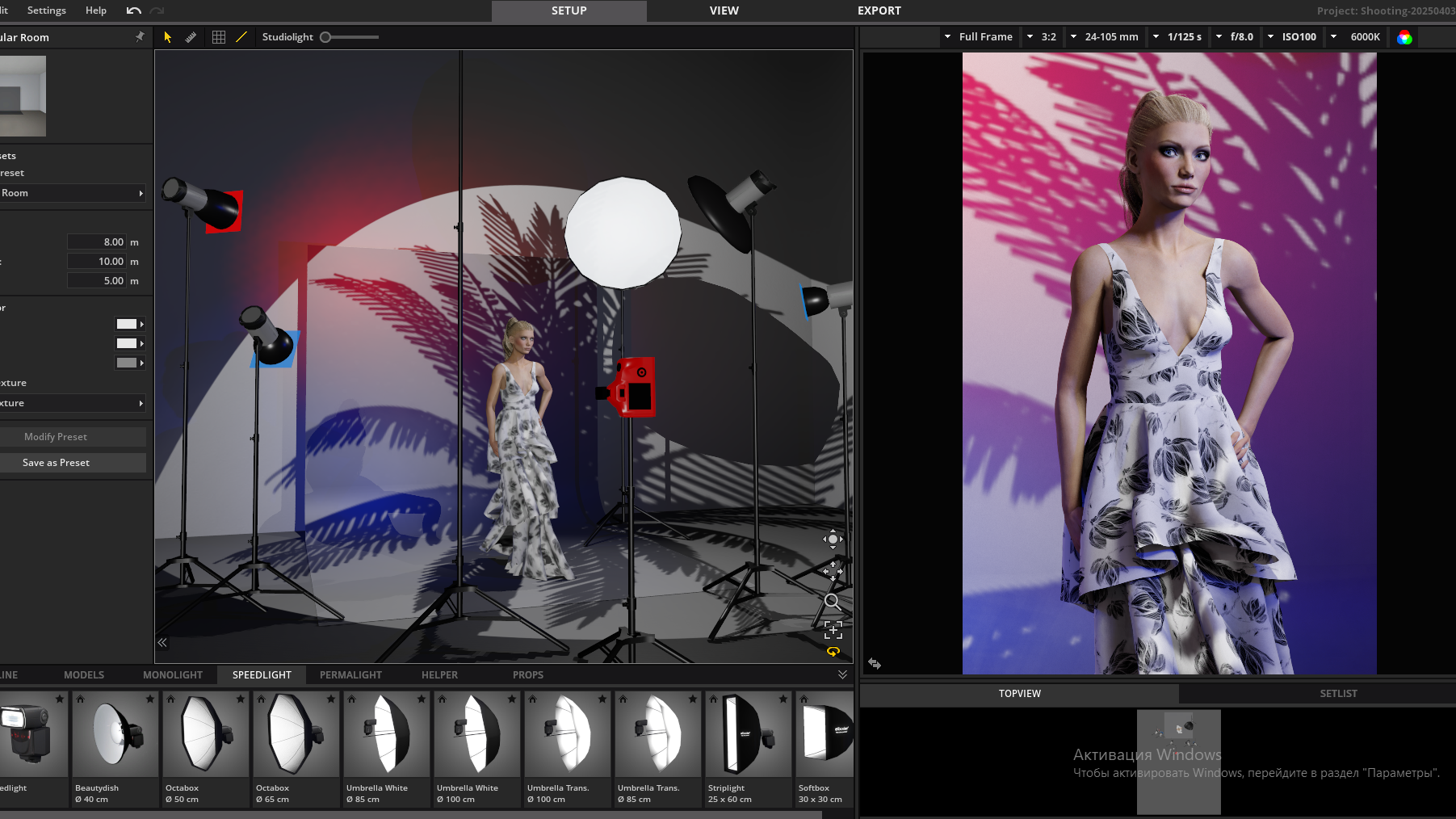Collapse the equipment library with double chevron
The height and width of the screenshot is (819, 1456).
pos(842,674)
